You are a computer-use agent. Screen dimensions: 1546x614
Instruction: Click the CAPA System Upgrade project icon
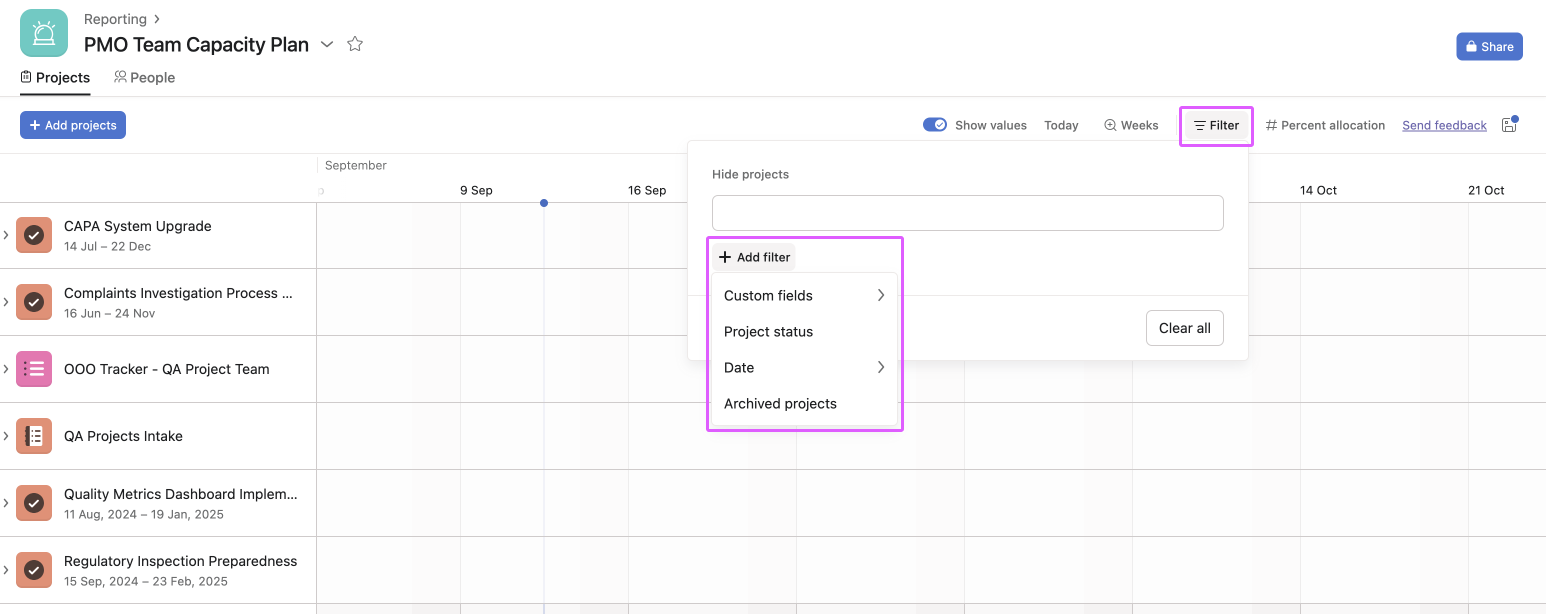pos(34,235)
